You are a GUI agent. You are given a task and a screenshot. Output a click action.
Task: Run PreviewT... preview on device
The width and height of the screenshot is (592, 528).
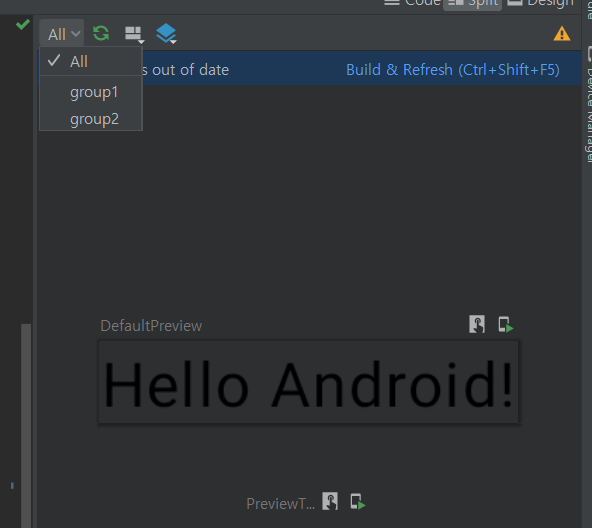pos(358,502)
